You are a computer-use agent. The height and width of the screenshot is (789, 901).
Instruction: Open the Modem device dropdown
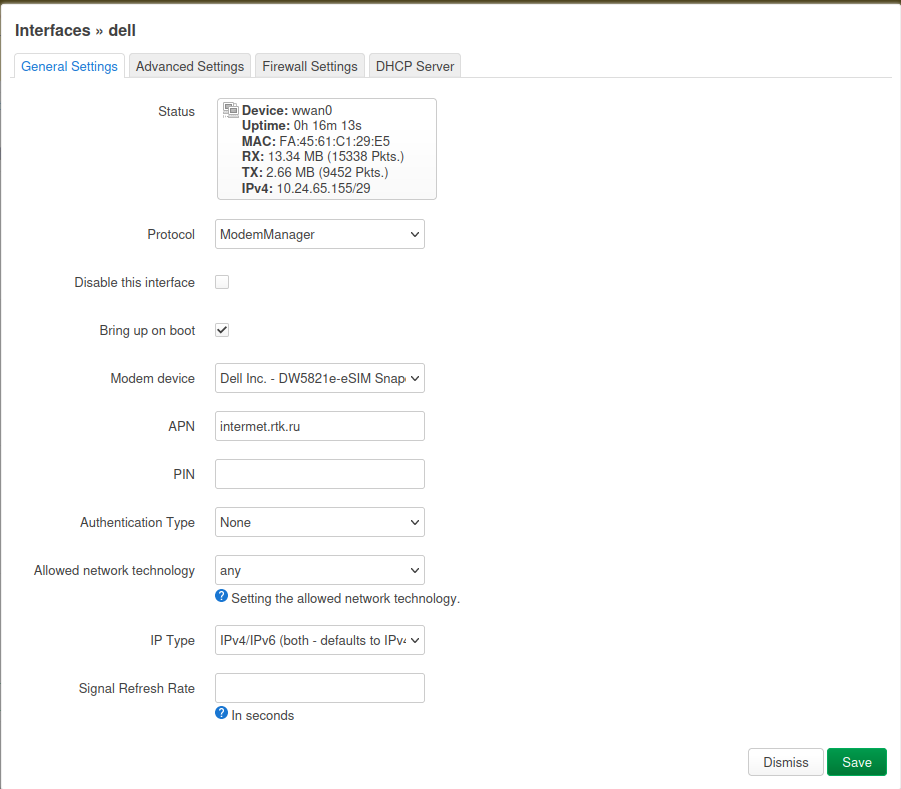319,378
